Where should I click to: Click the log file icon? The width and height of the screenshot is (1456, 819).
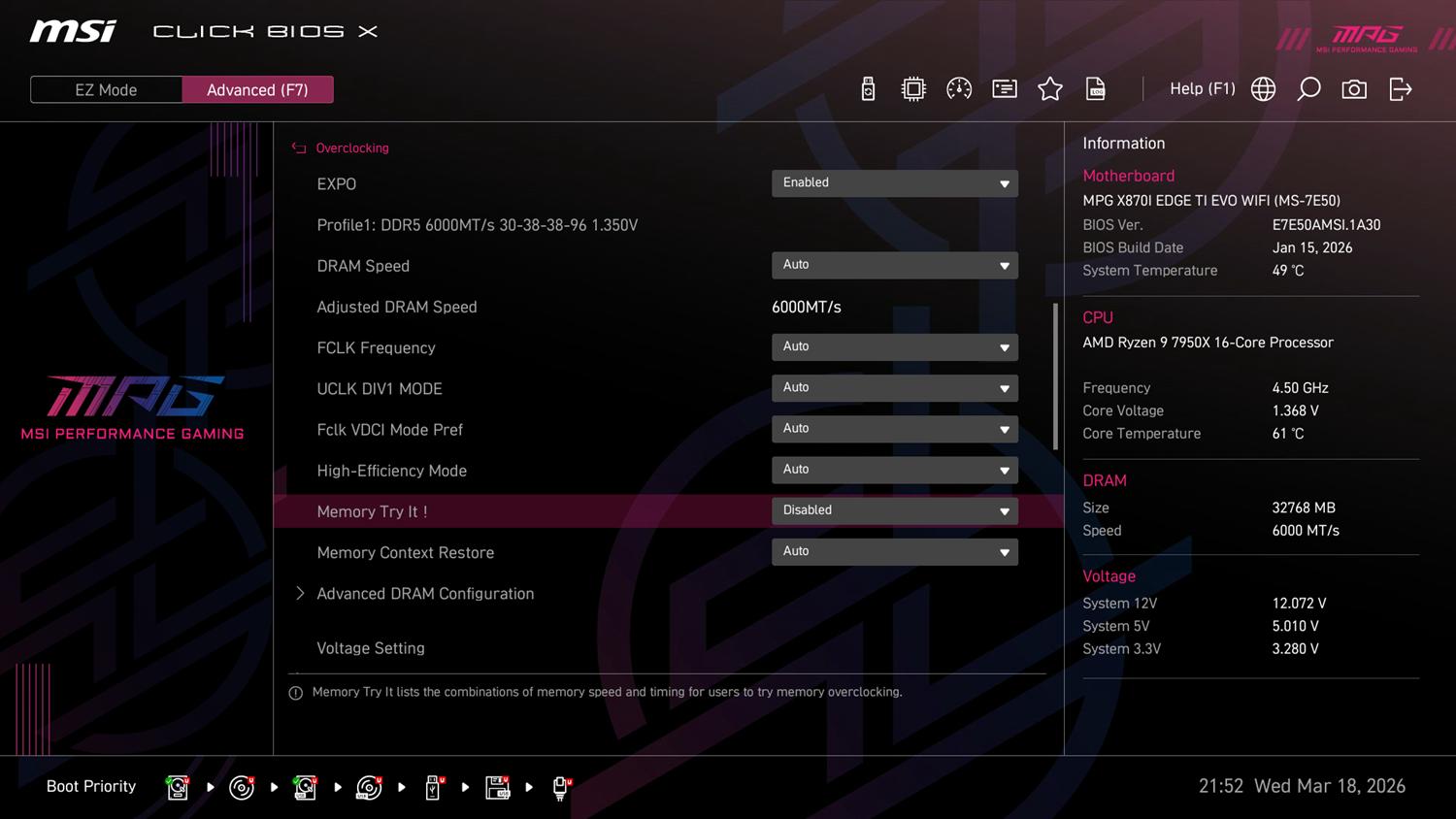(1096, 89)
